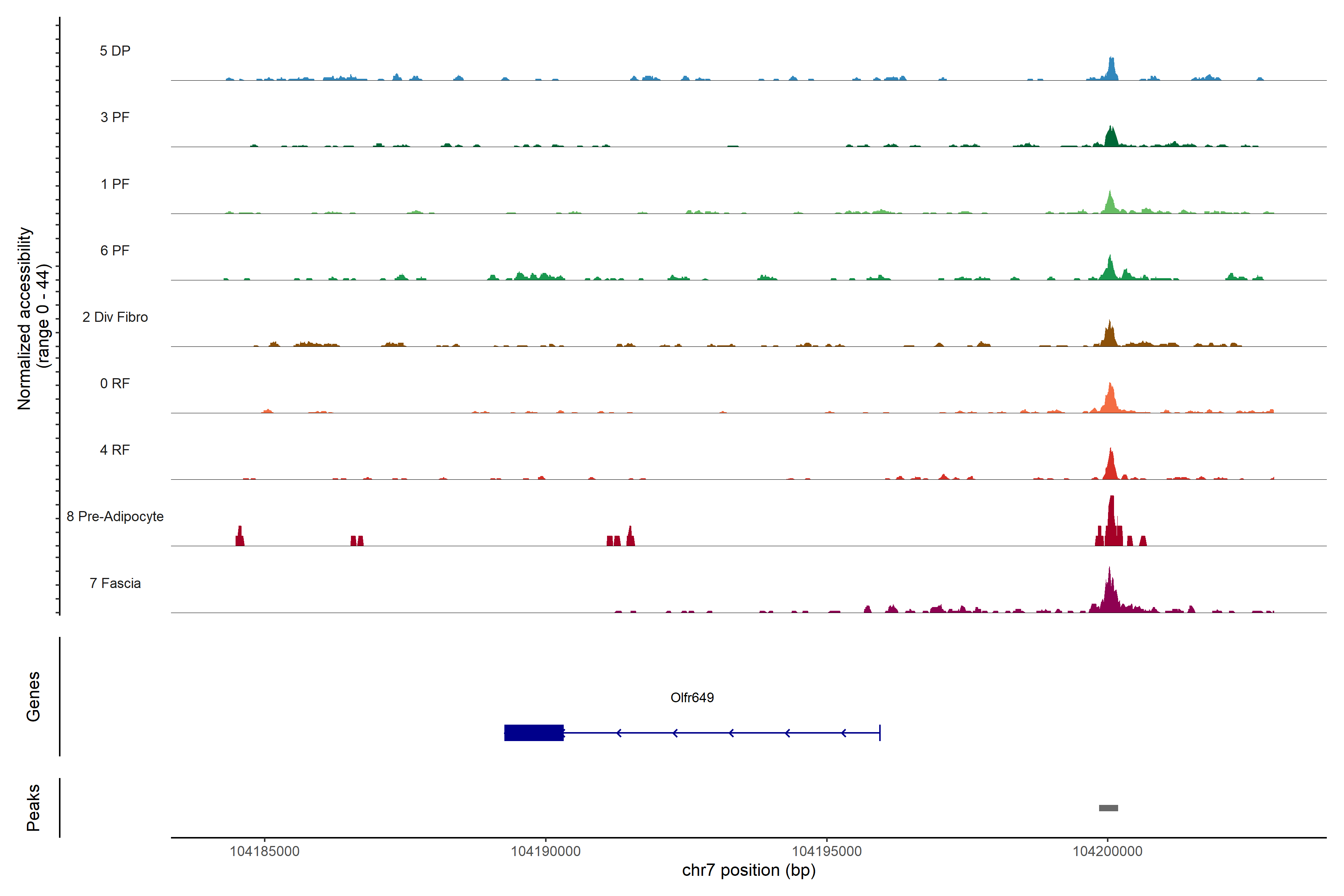Click the 4 RF track label

tap(115, 450)
